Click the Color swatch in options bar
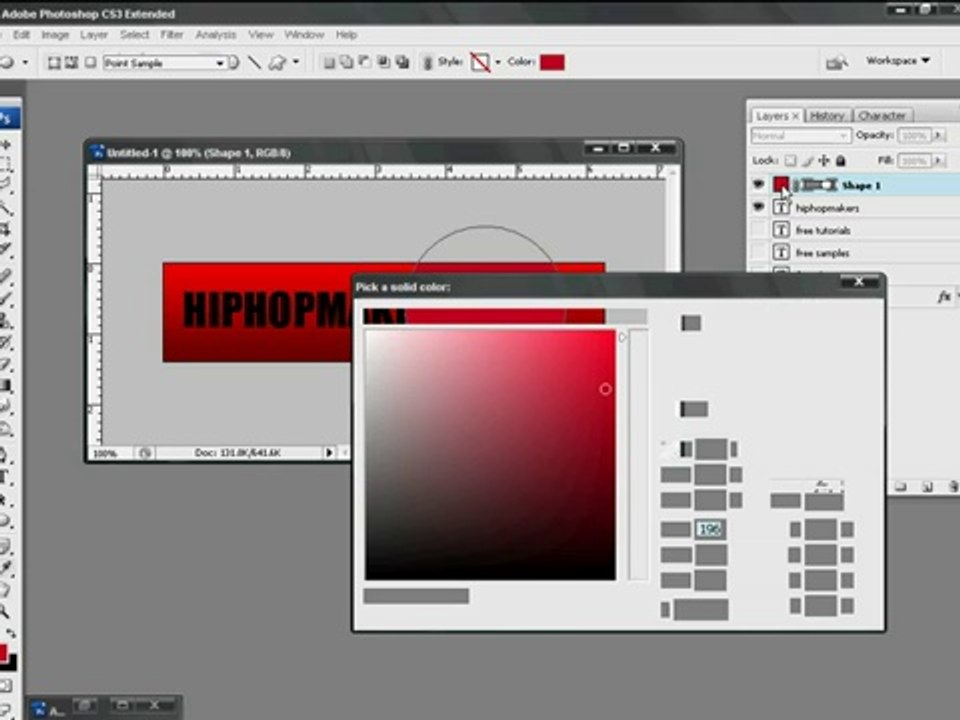This screenshot has width=960, height=720. pyautogui.click(x=552, y=62)
